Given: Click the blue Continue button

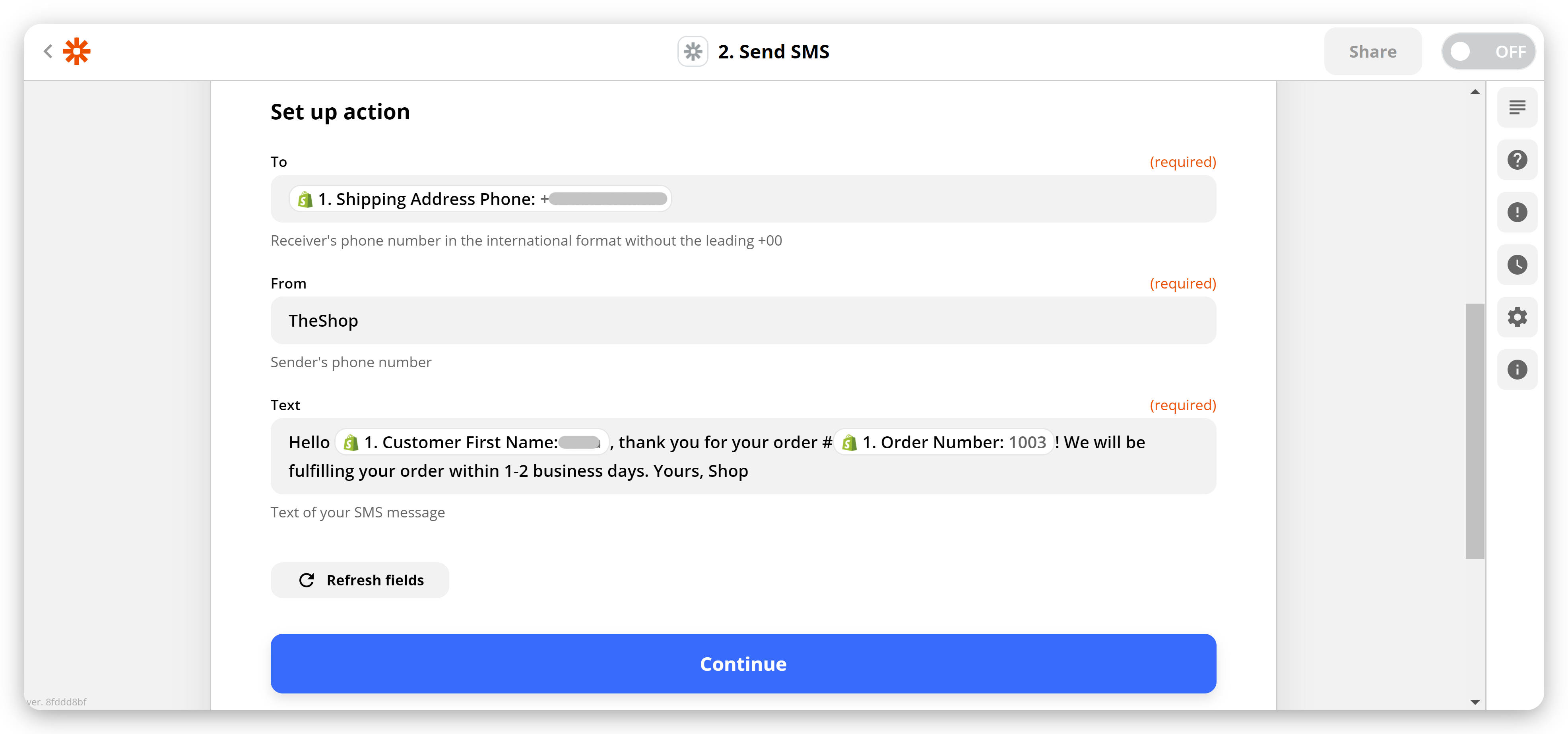Looking at the screenshot, I should click(743, 663).
